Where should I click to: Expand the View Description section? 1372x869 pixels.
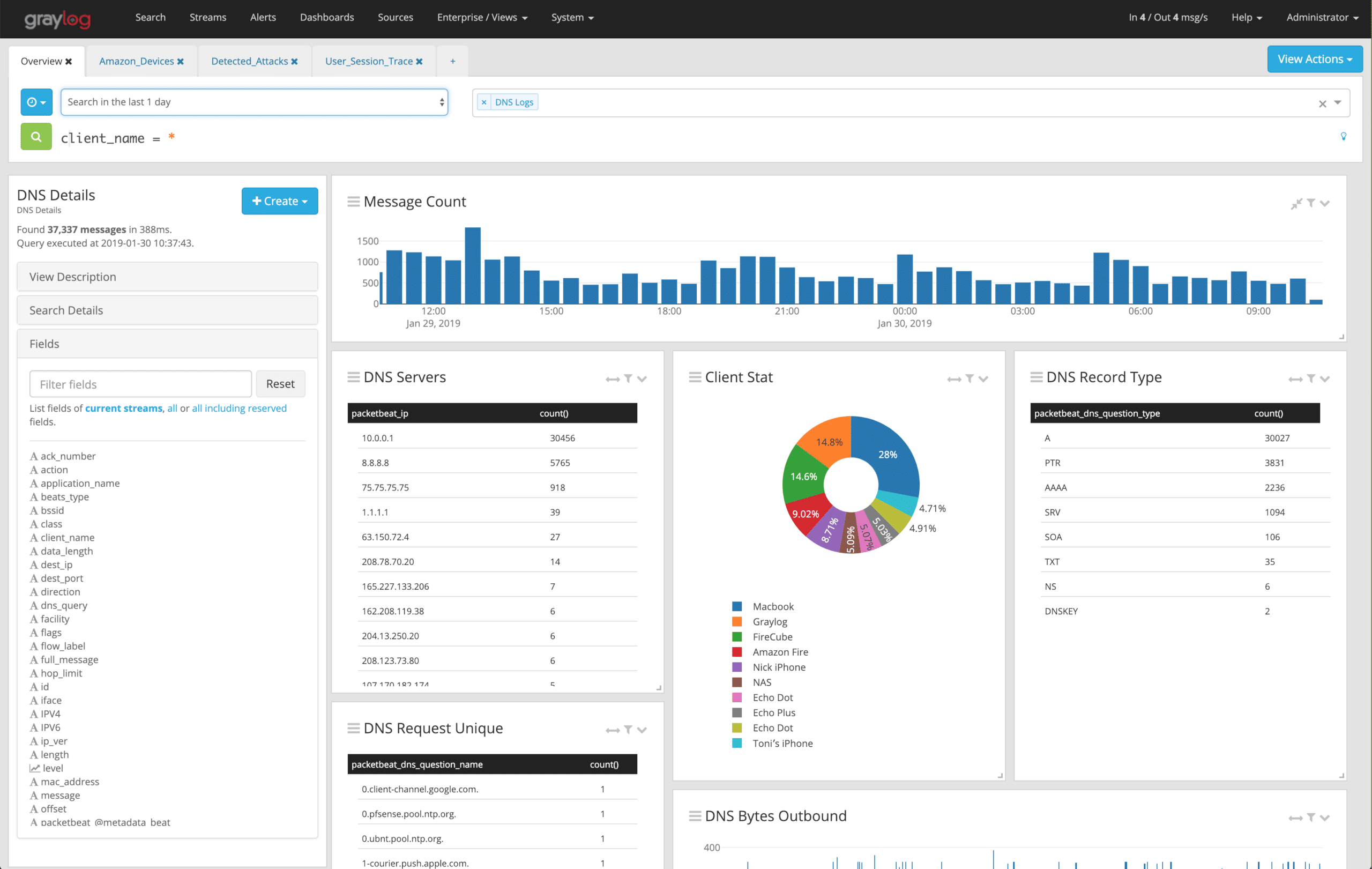pos(167,277)
